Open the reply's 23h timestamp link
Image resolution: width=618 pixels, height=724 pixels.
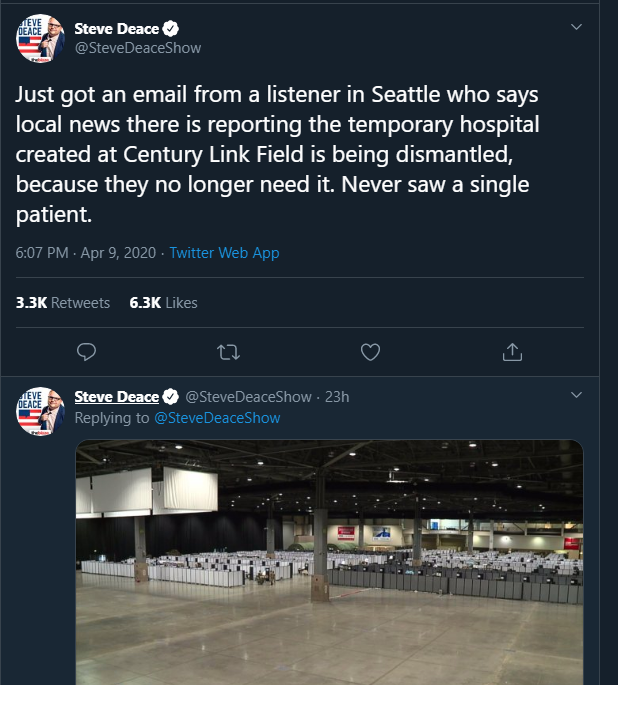coord(338,397)
